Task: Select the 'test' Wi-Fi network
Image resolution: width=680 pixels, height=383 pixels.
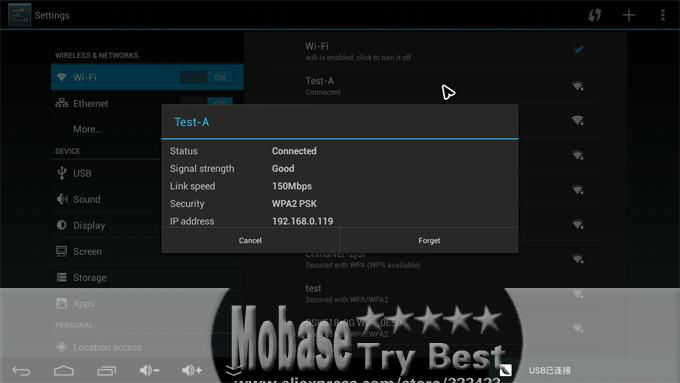Action: pyautogui.click(x=436, y=294)
